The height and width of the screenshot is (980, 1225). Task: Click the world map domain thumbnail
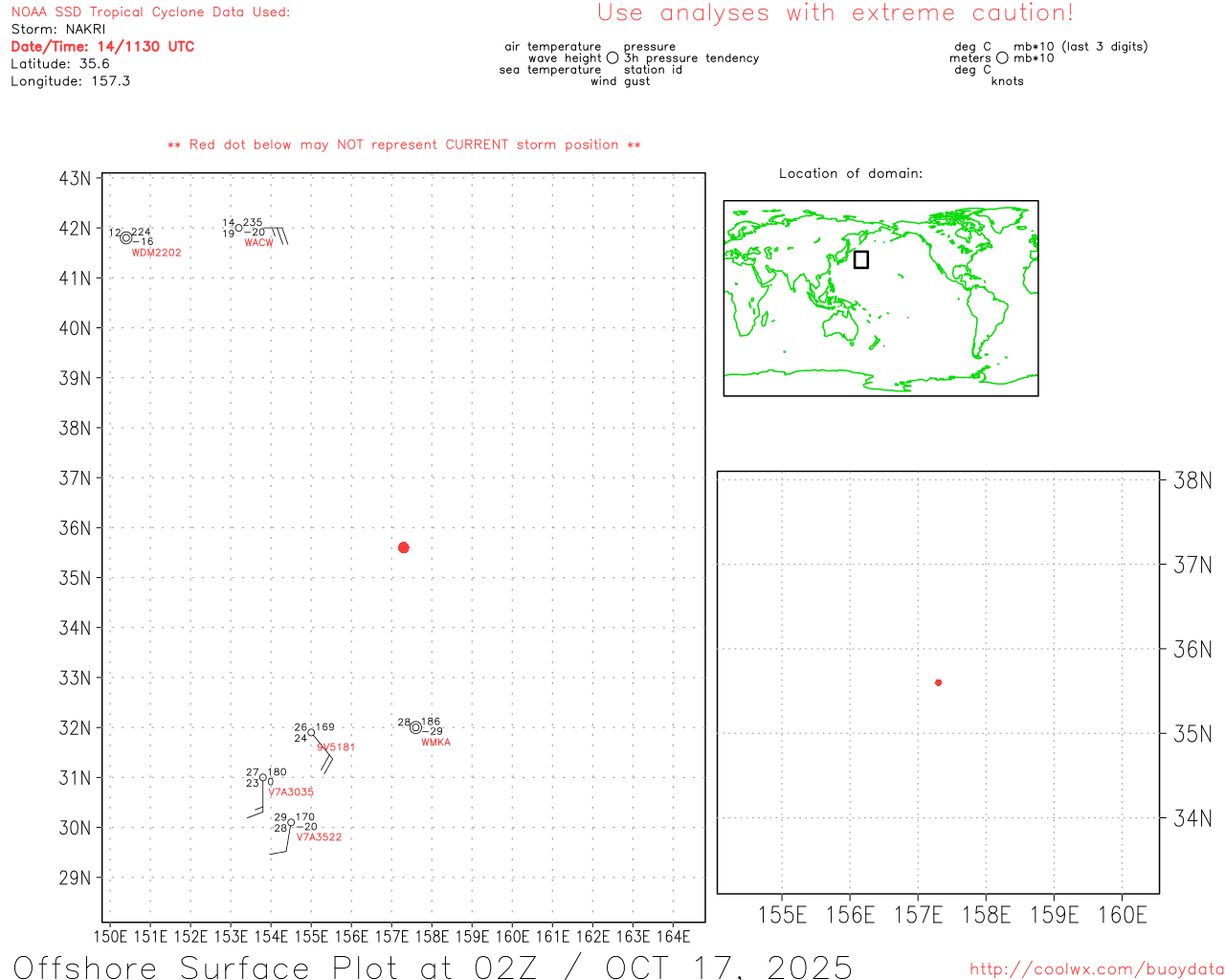880,299
